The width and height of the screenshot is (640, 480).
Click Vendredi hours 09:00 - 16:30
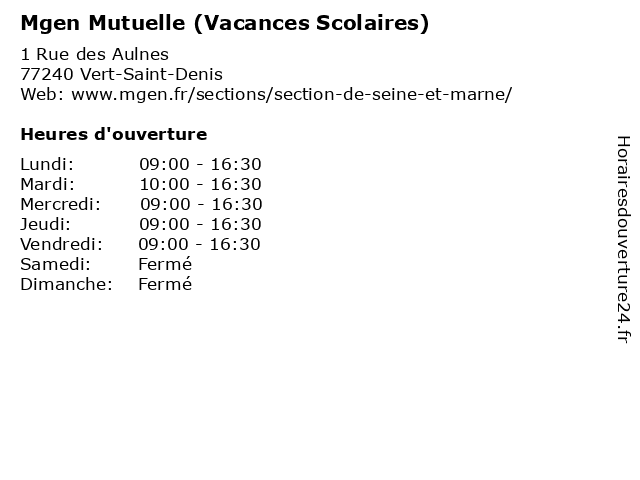coord(199,244)
